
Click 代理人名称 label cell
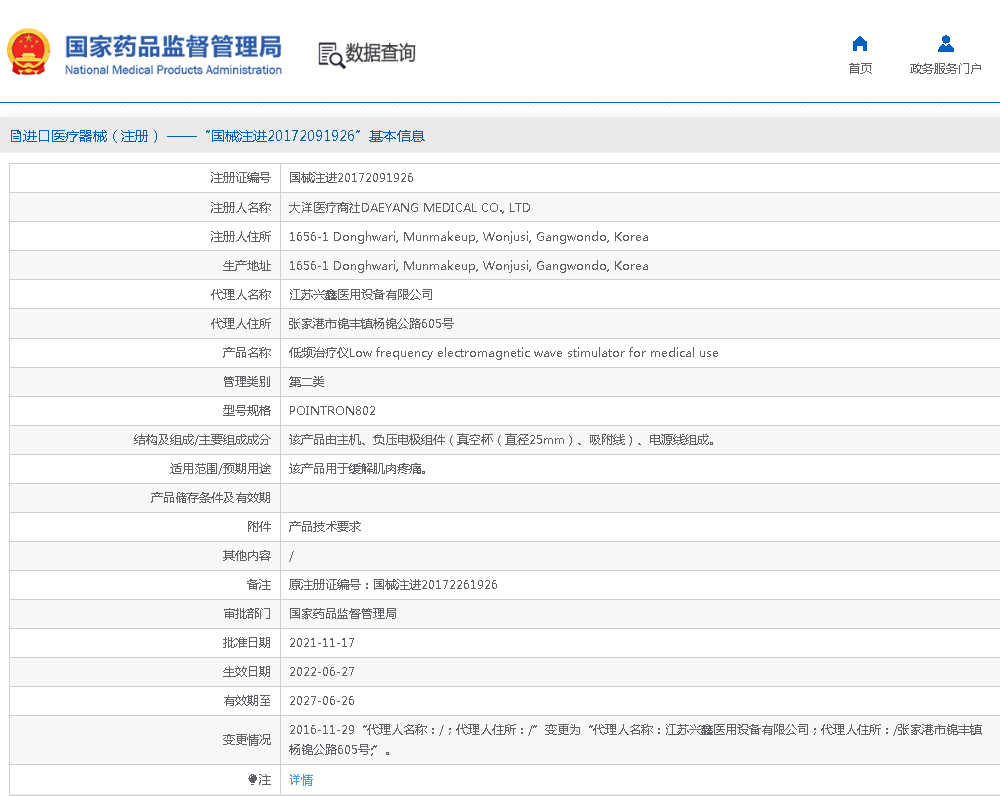pos(145,294)
